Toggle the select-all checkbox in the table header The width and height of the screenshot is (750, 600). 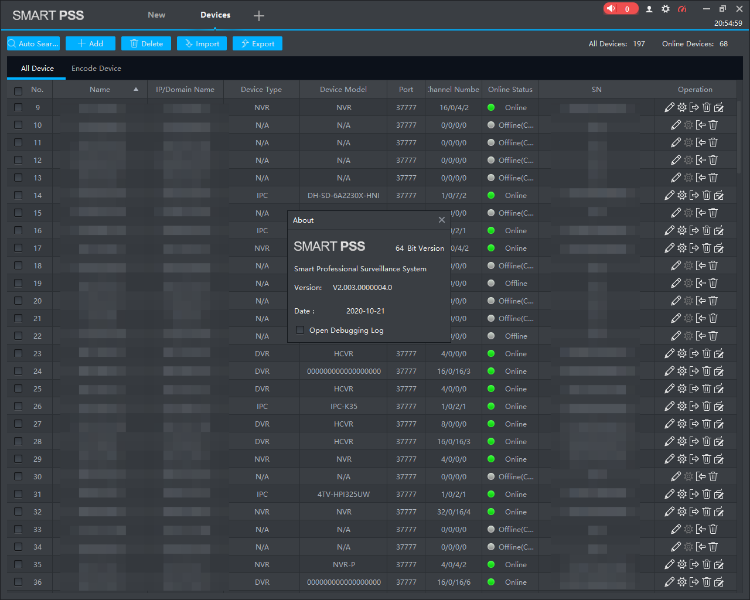(x=18, y=90)
